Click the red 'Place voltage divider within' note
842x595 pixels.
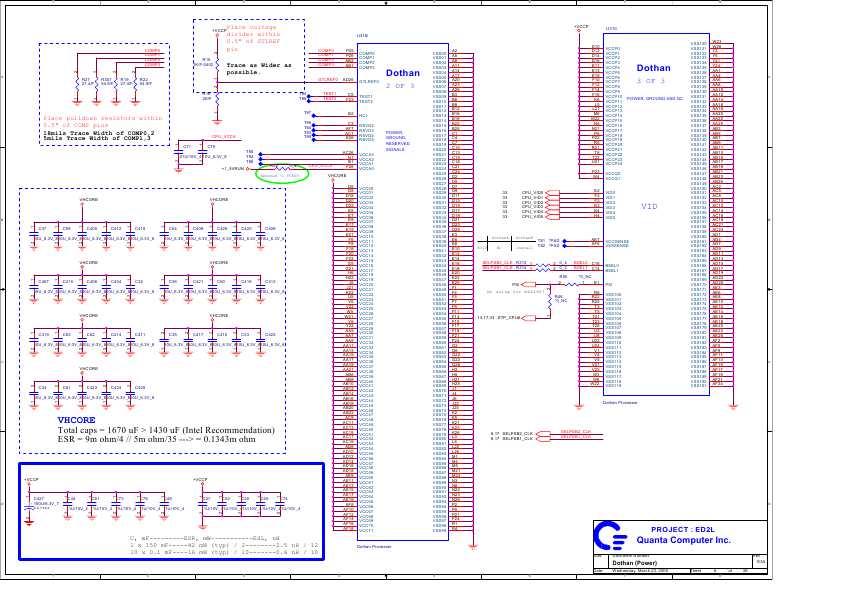coord(253,38)
